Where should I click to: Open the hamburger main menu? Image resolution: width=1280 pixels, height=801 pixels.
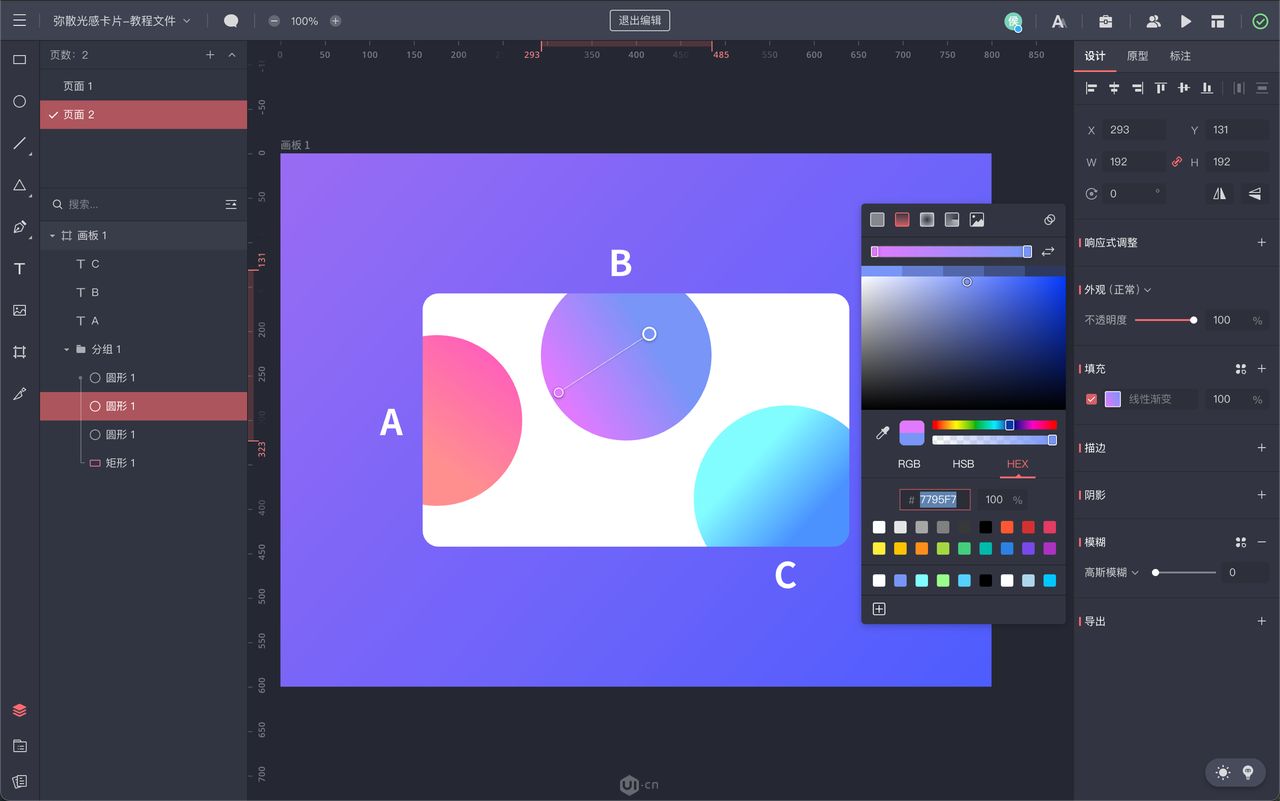pos(19,20)
